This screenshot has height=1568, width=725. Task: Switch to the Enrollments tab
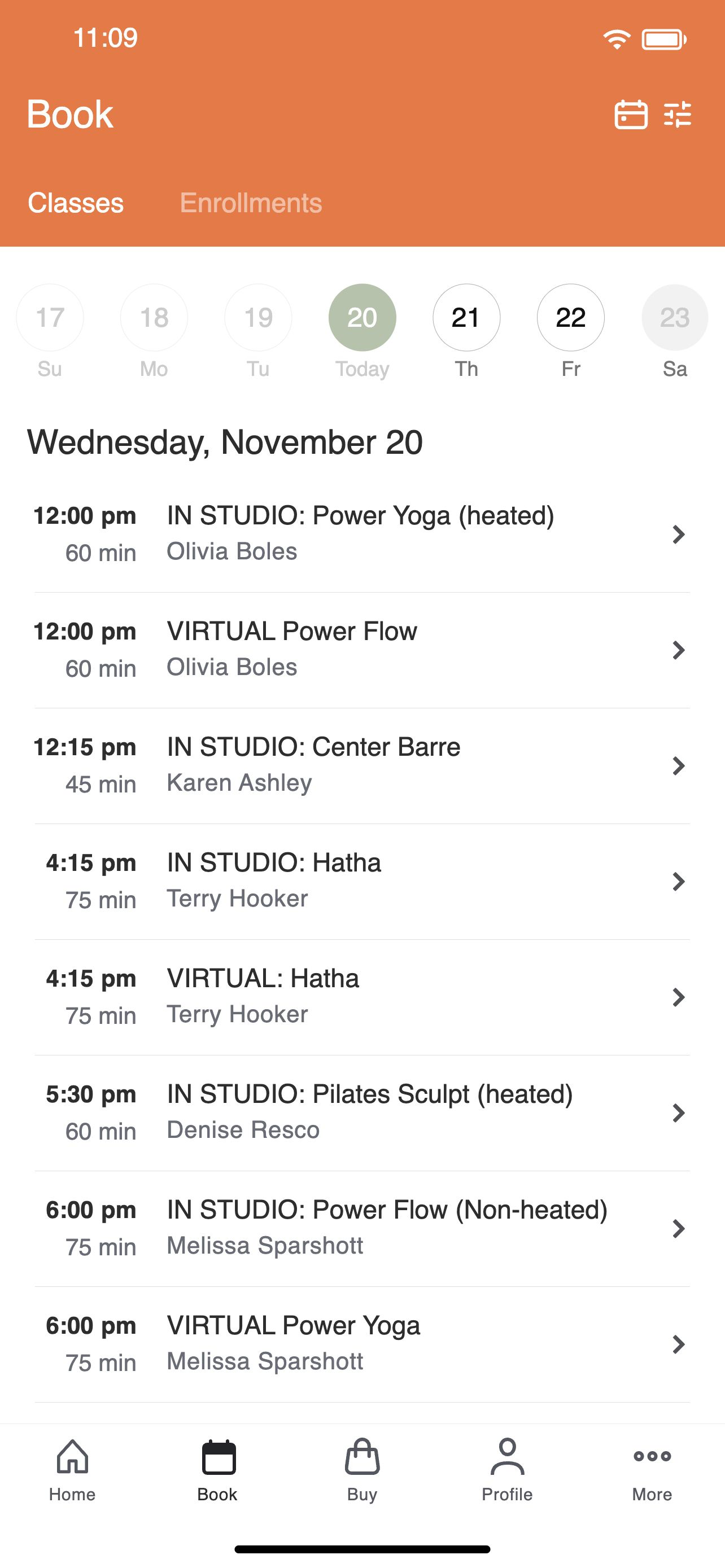(251, 203)
